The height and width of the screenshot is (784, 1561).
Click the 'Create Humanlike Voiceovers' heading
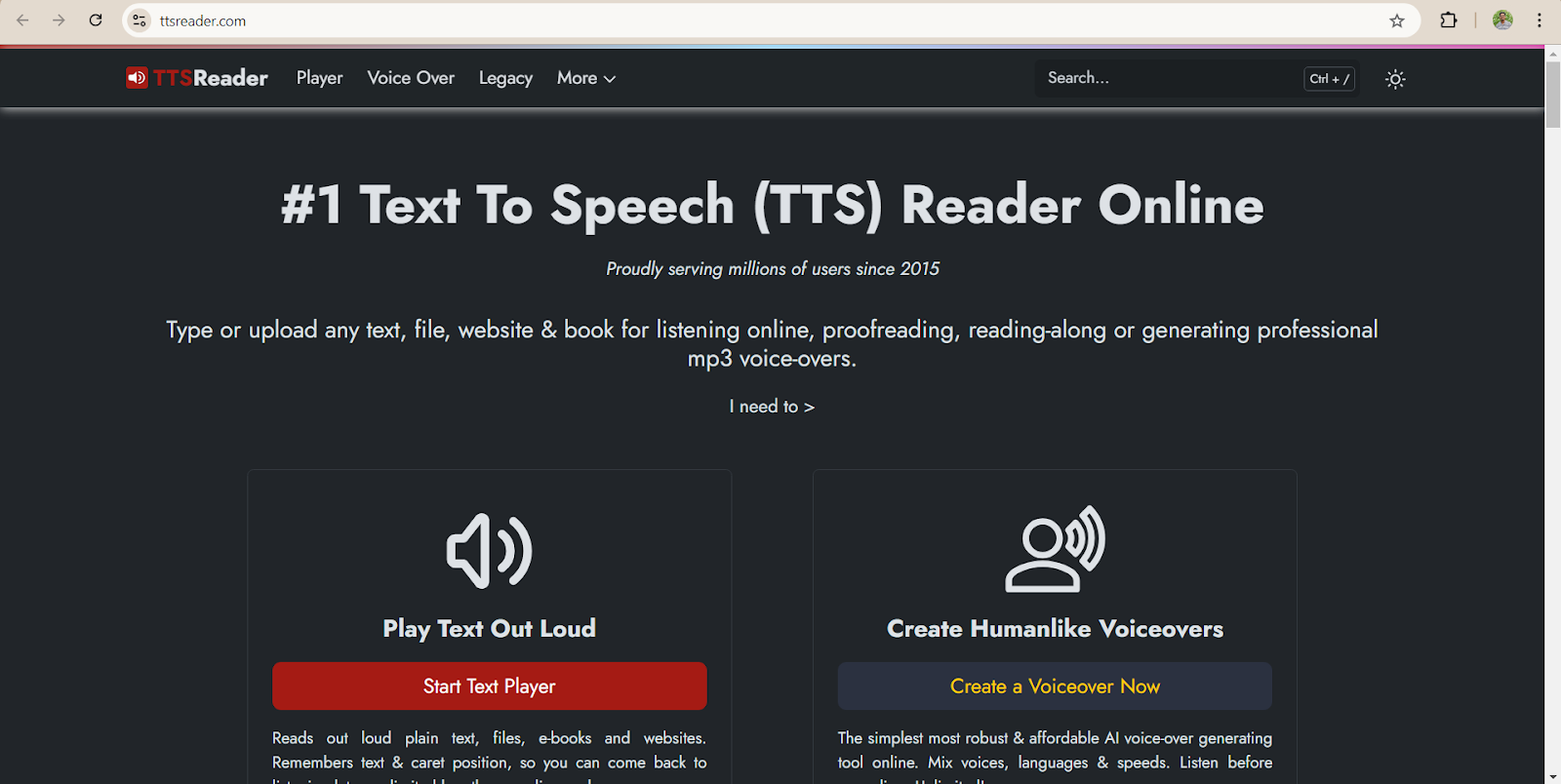[1055, 629]
